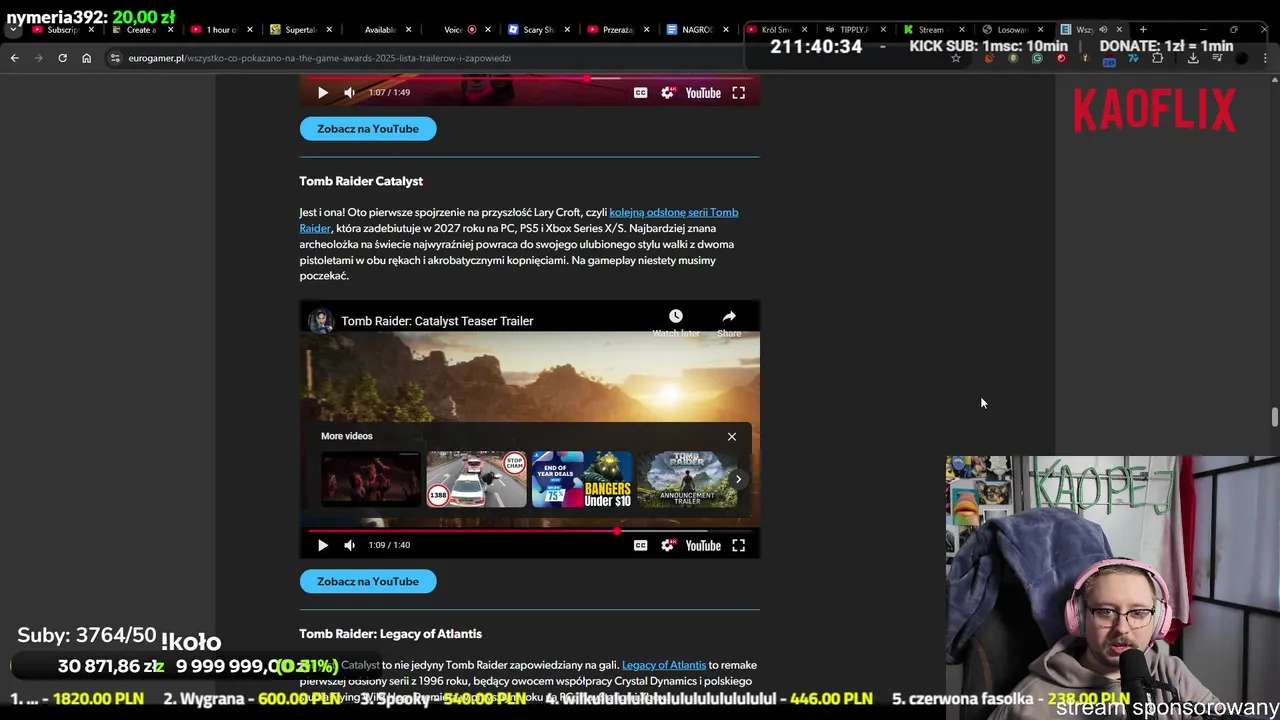Switch to the Supertale tab
The image size is (1280, 720).
[x=300, y=30]
